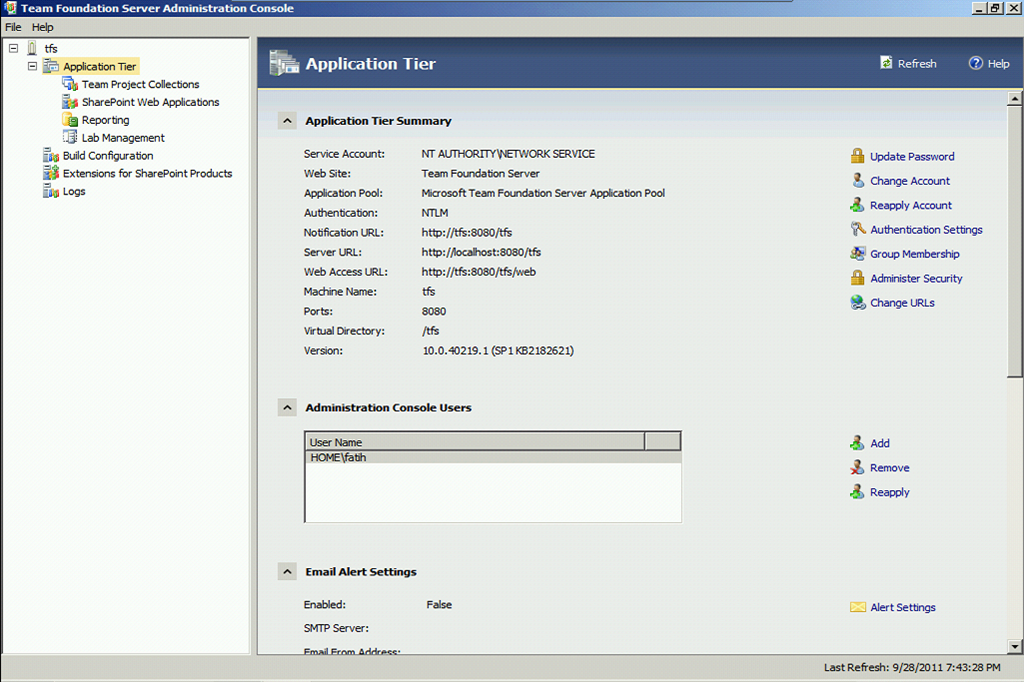1024x682 pixels.
Task: Select Extensions for SharePoint Products
Action: tap(148, 173)
